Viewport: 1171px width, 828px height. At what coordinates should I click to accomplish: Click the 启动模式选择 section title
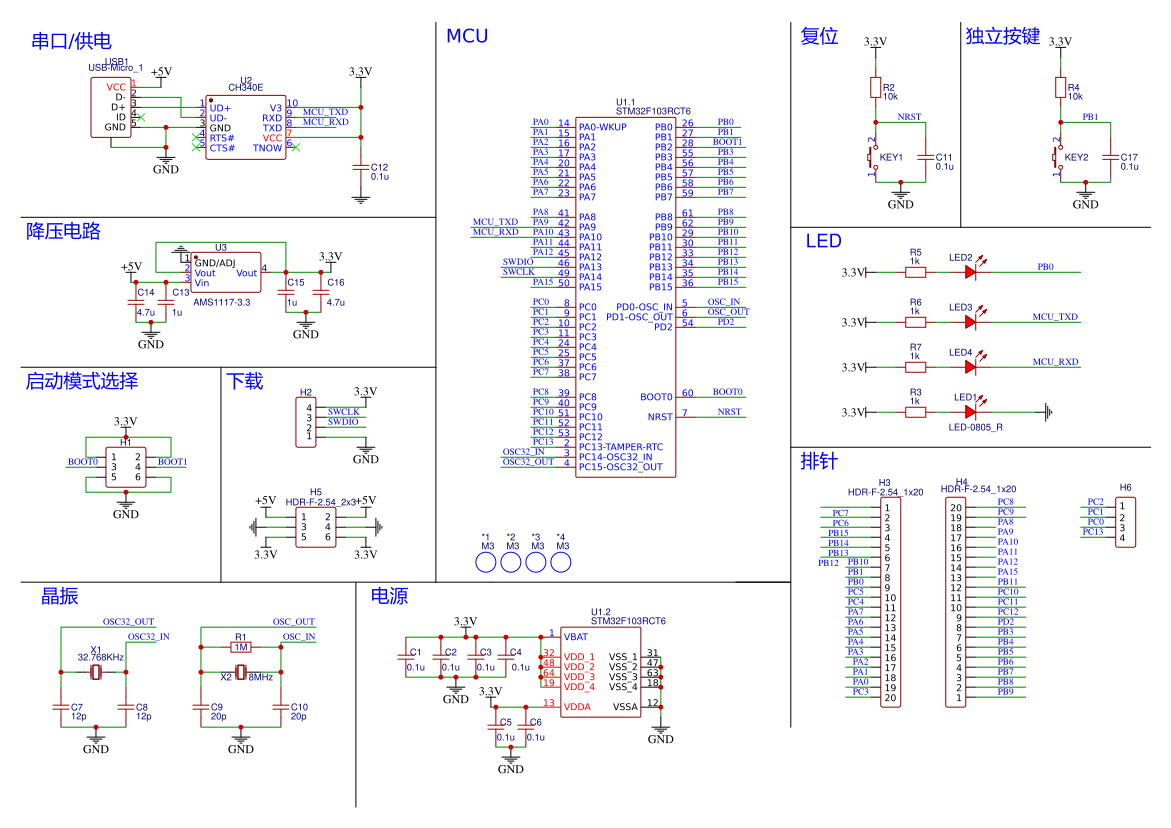click(81, 382)
